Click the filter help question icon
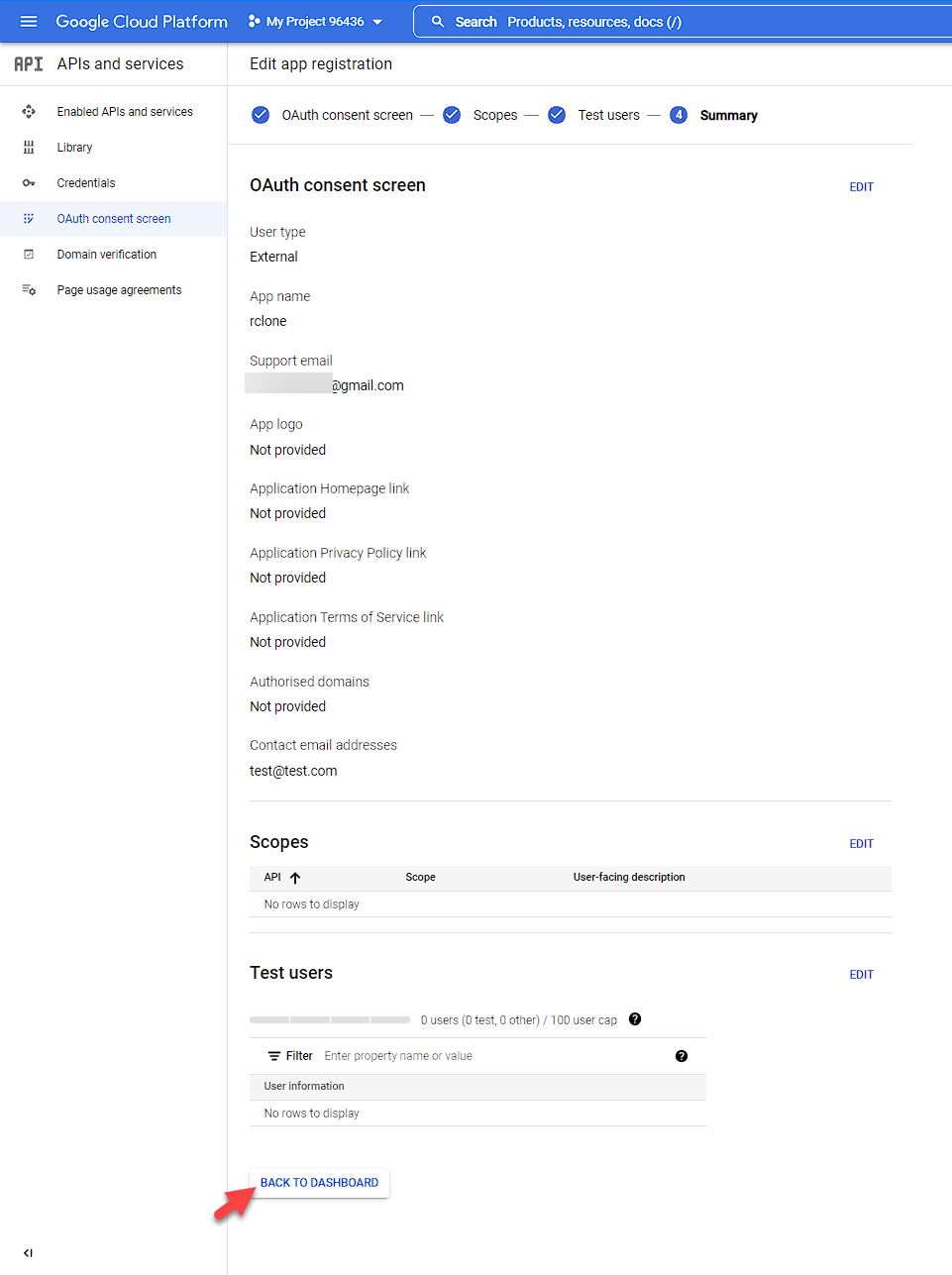 click(682, 1056)
